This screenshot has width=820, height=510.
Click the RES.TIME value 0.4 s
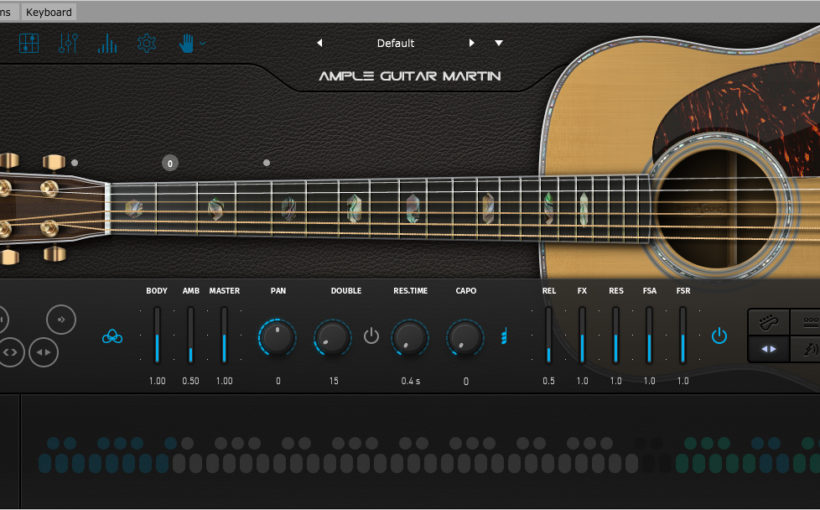(411, 381)
